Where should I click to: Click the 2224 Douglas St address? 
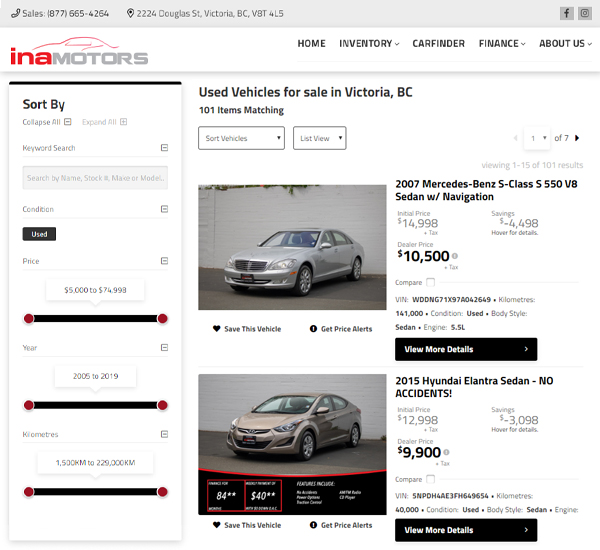pos(210,13)
